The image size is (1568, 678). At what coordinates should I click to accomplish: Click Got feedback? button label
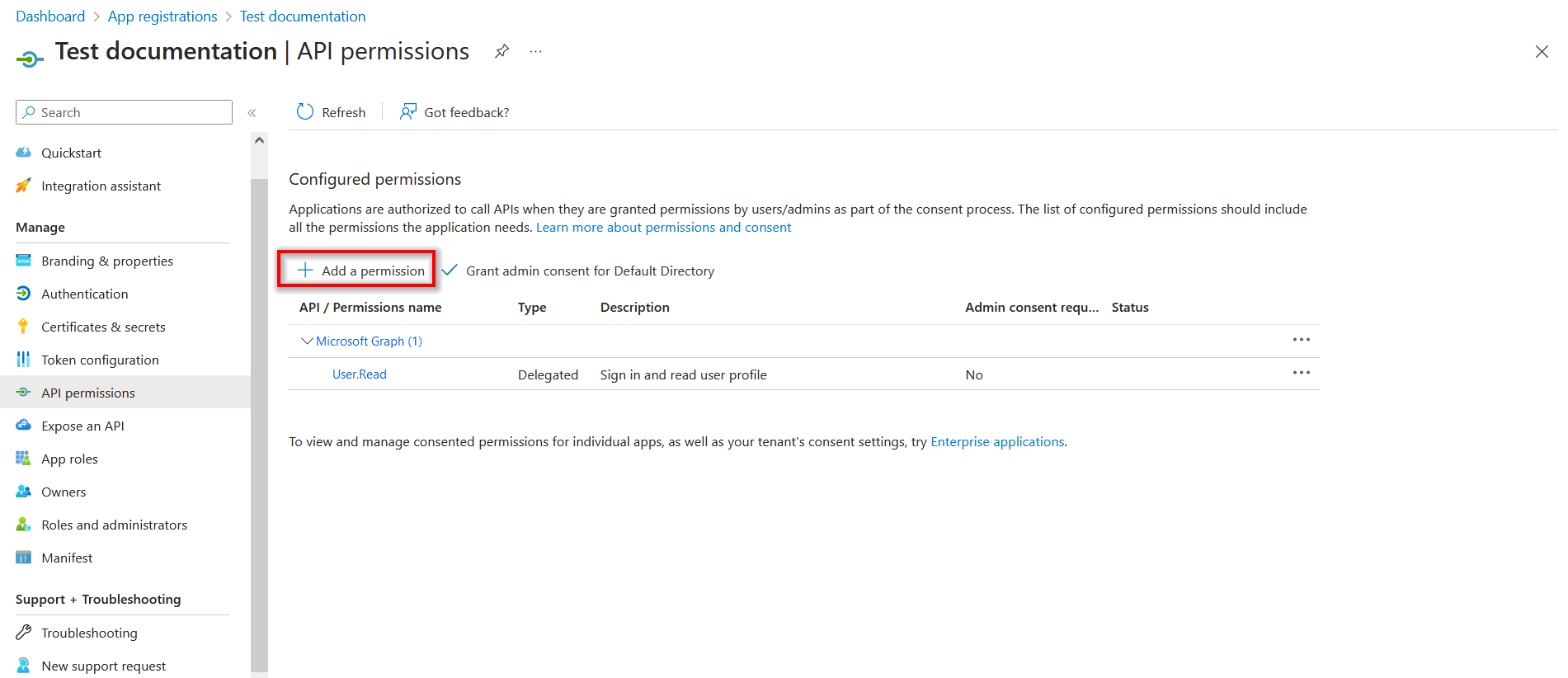pos(467,112)
